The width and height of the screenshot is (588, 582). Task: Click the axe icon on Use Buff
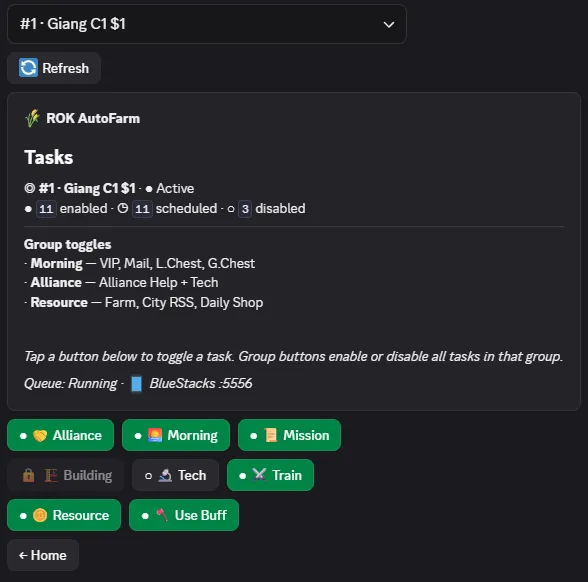tap(162, 515)
